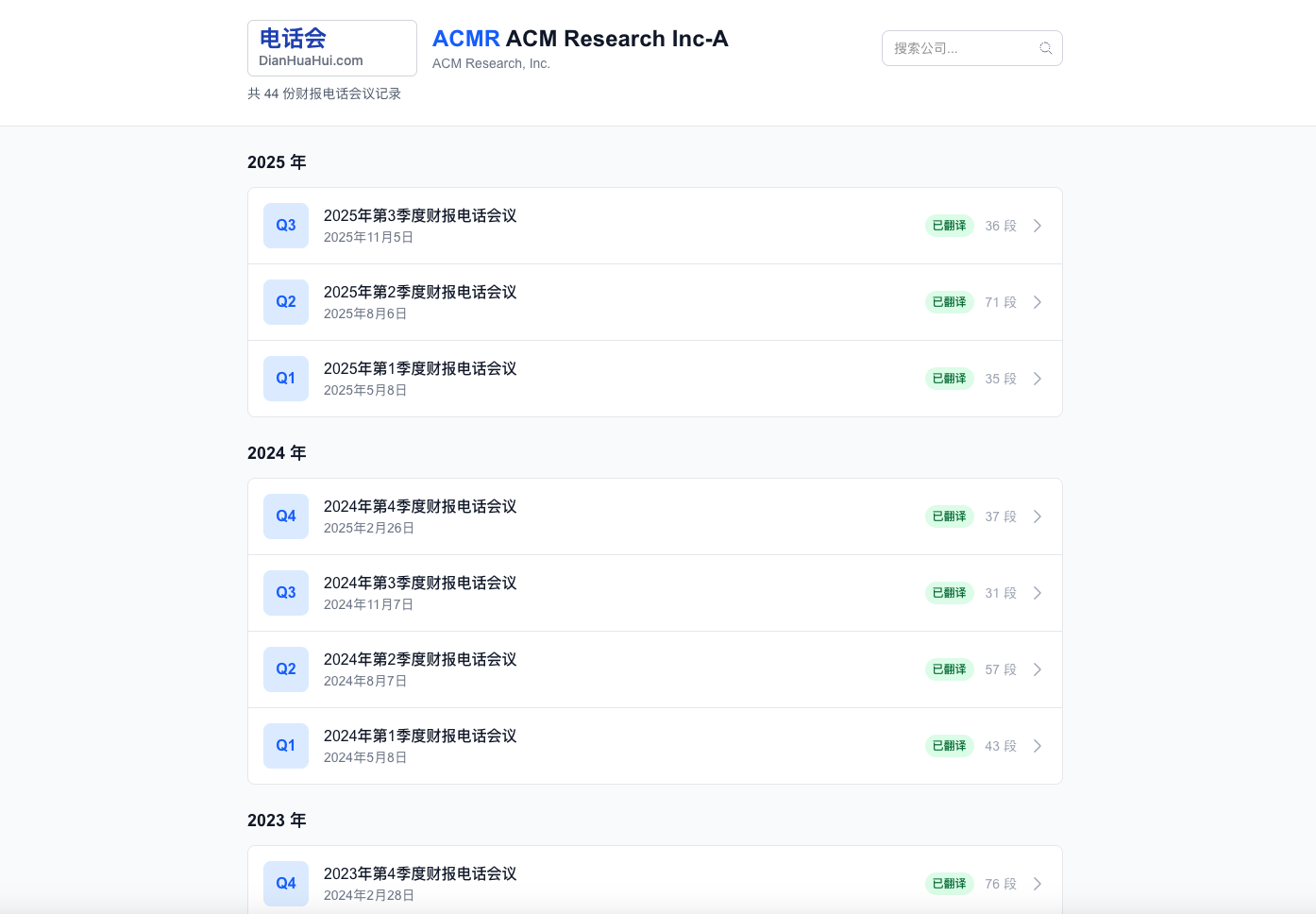This screenshot has width=1316, height=914.
Task: Click the 71 段 segment count label
Action: click(1000, 301)
